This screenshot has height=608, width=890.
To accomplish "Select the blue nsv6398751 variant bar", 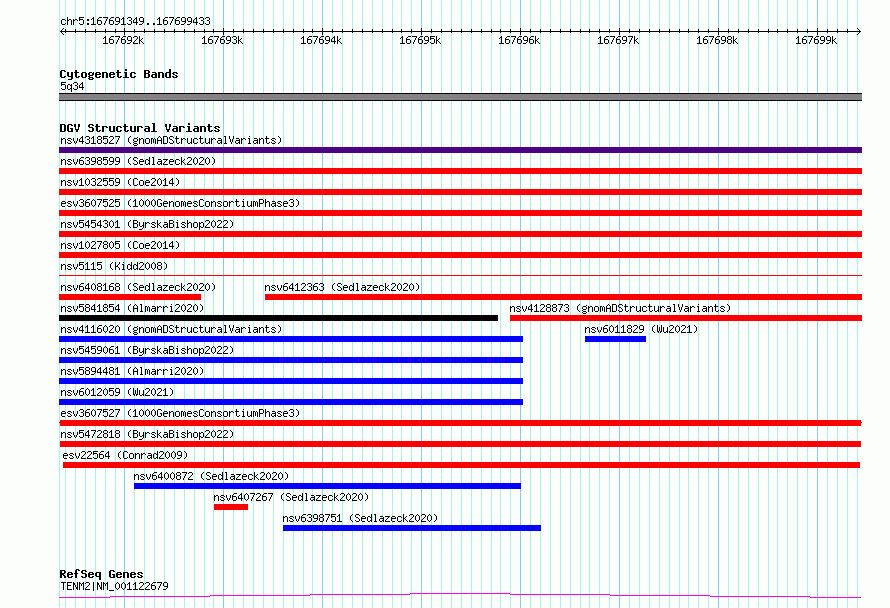I will 412,528.
